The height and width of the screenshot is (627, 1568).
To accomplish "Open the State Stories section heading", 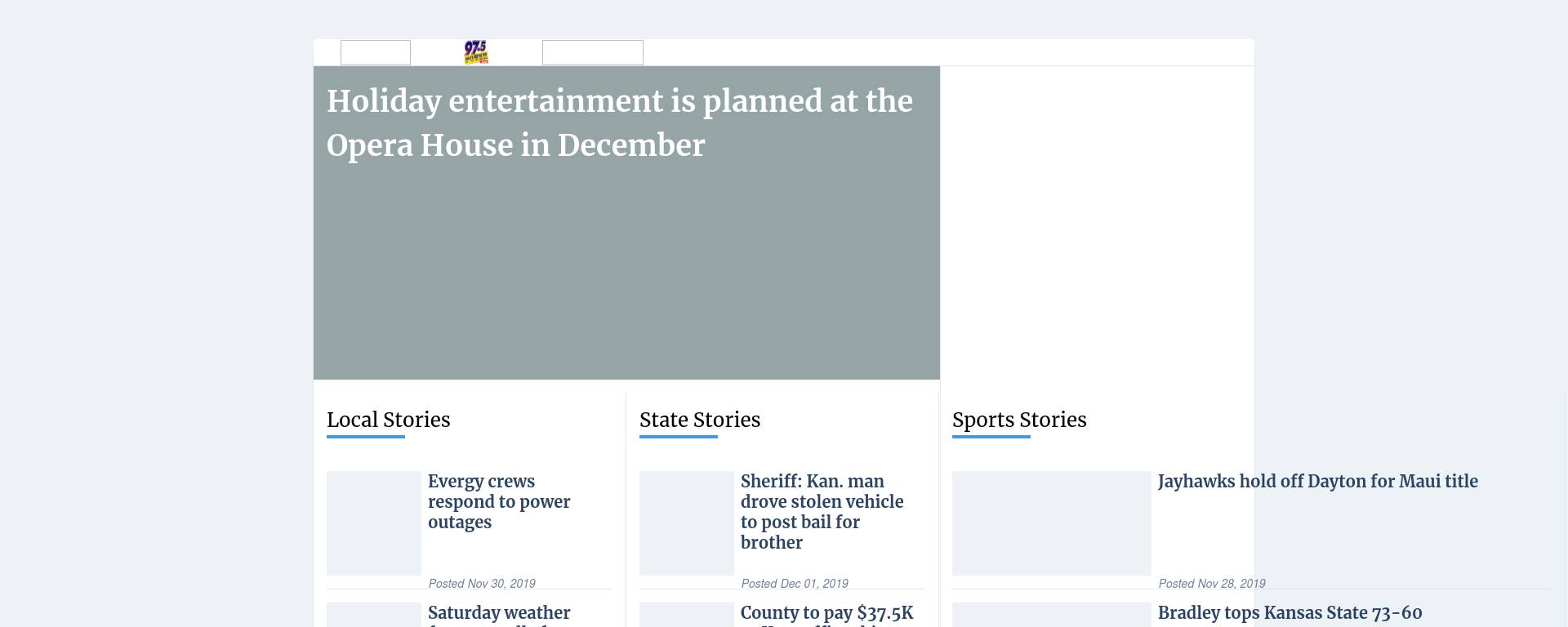I will [699, 420].
